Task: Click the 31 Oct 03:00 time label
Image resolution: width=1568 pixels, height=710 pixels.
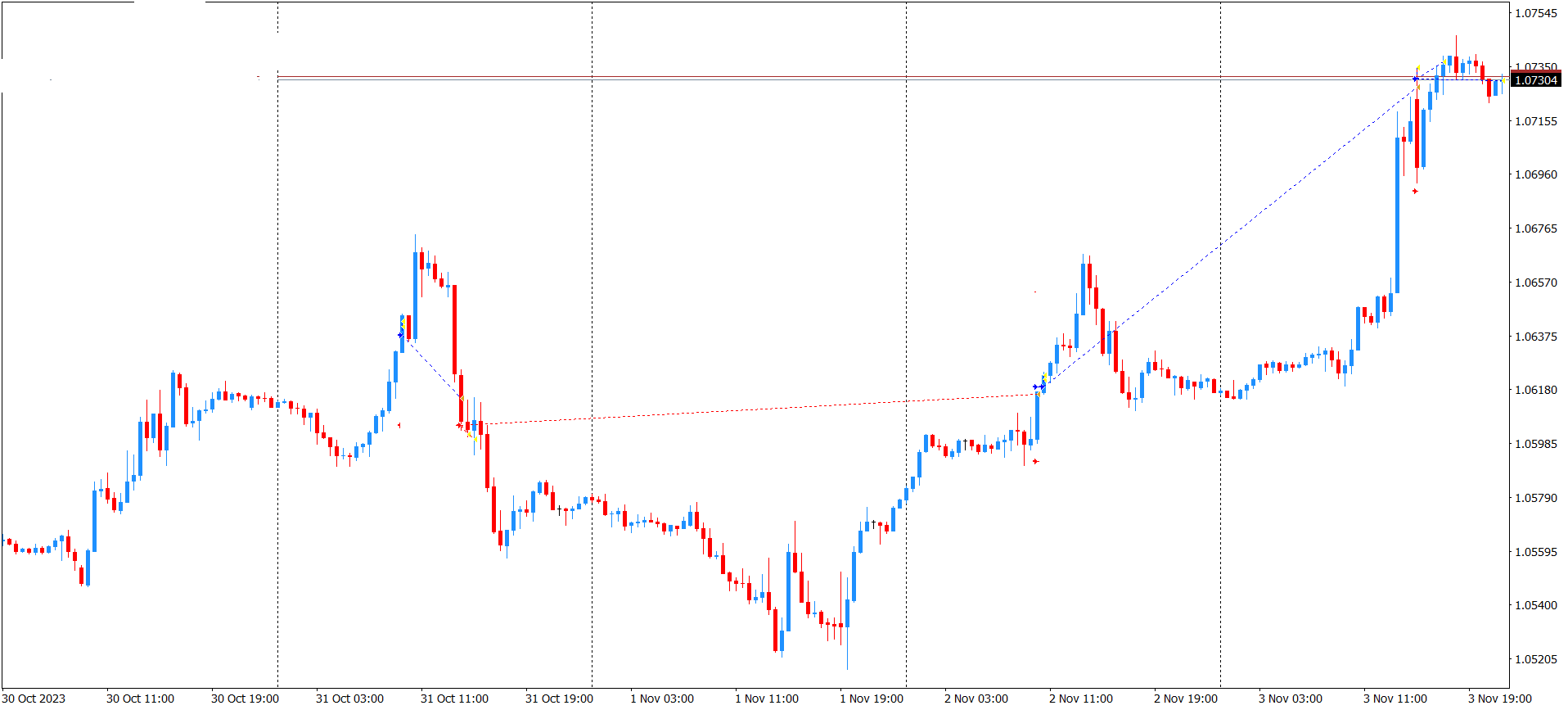Action: point(349,699)
